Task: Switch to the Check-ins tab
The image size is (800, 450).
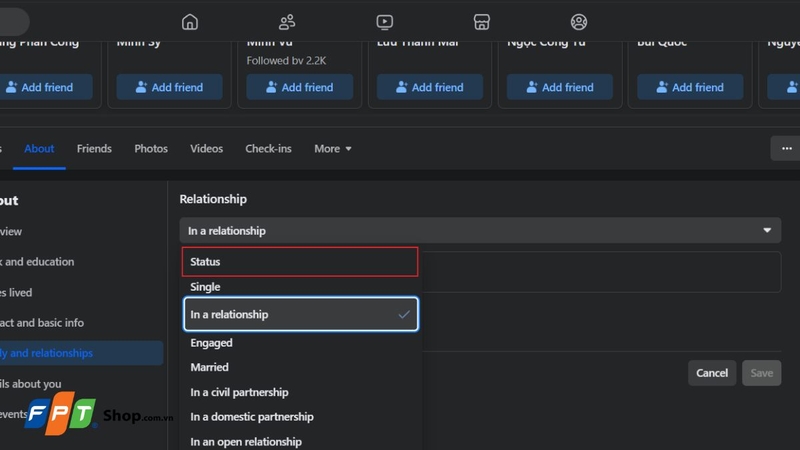Action: tap(268, 148)
